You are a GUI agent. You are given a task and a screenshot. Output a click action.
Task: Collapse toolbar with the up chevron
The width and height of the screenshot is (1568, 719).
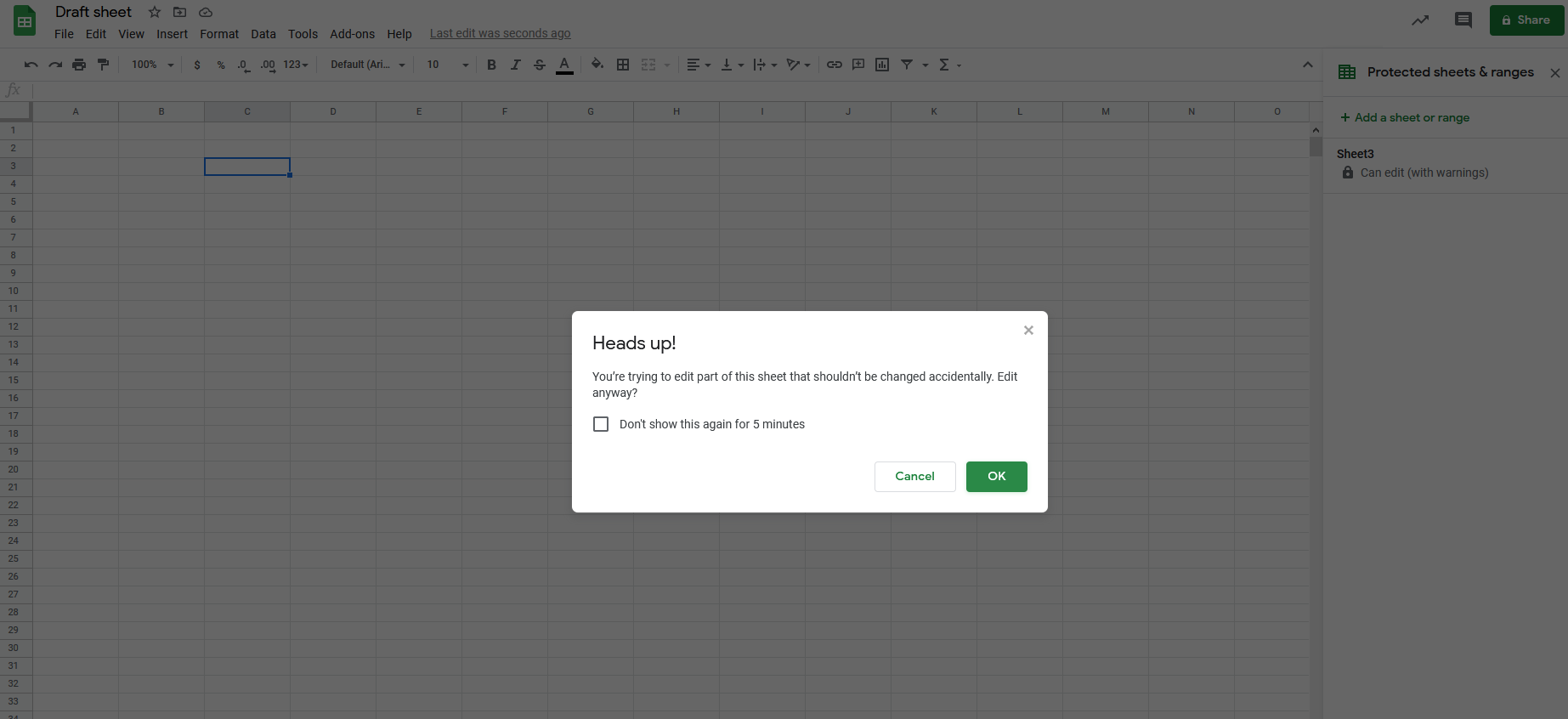(x=1307, y=65)
